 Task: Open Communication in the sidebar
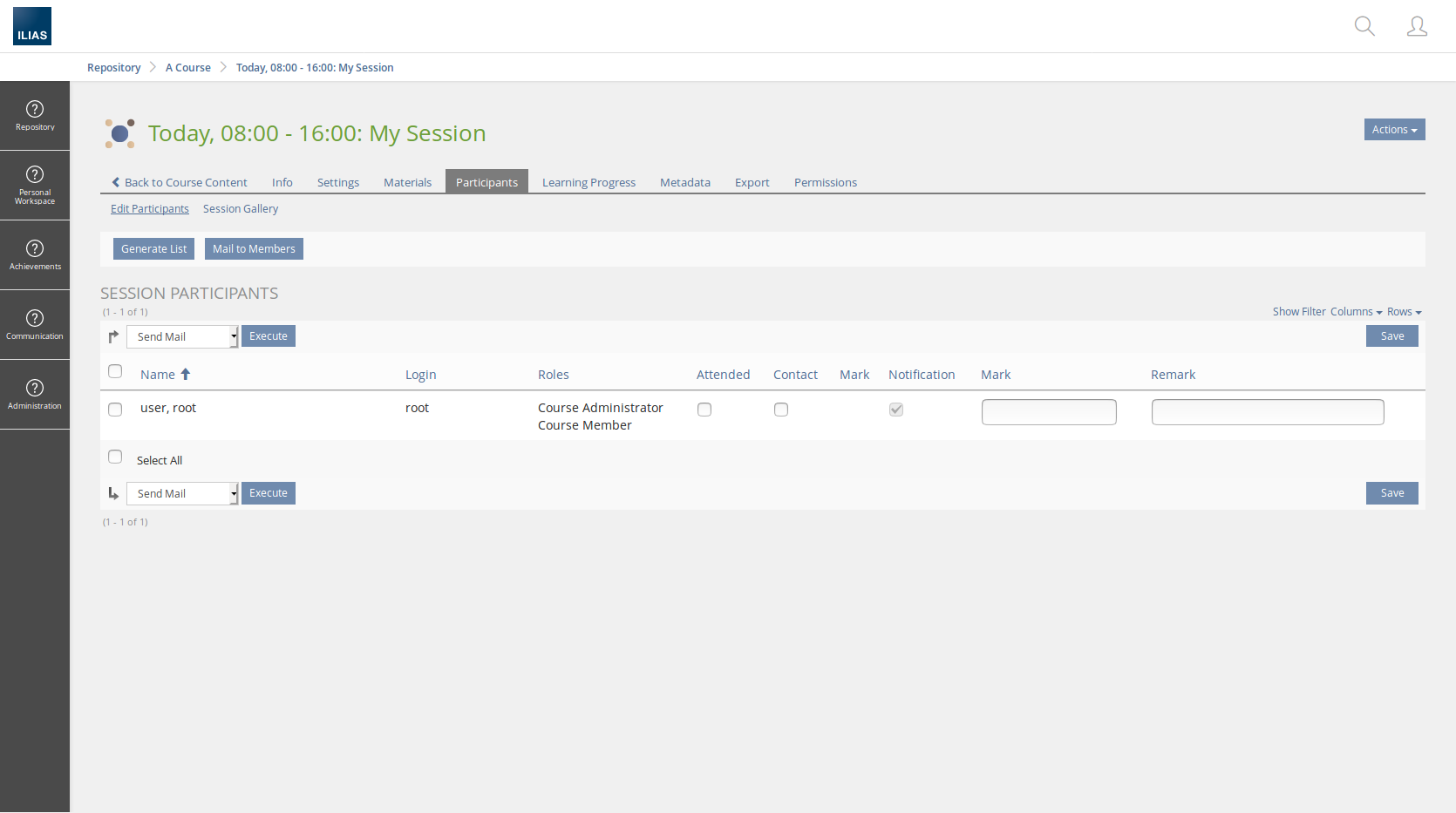point(35,325)
